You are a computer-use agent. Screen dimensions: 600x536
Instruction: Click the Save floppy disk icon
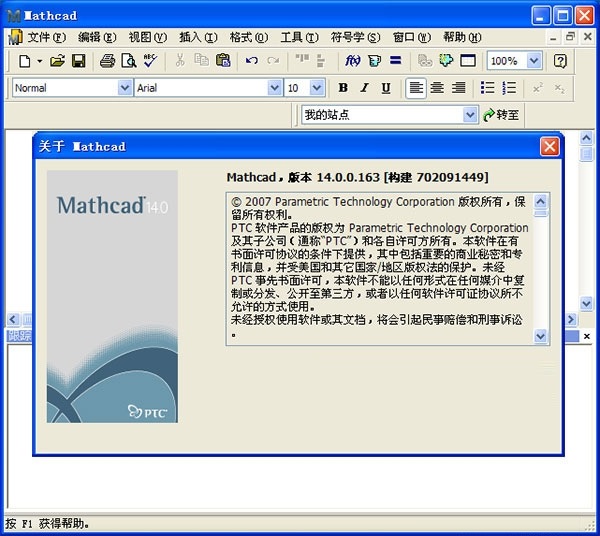[x=78, y=61]
